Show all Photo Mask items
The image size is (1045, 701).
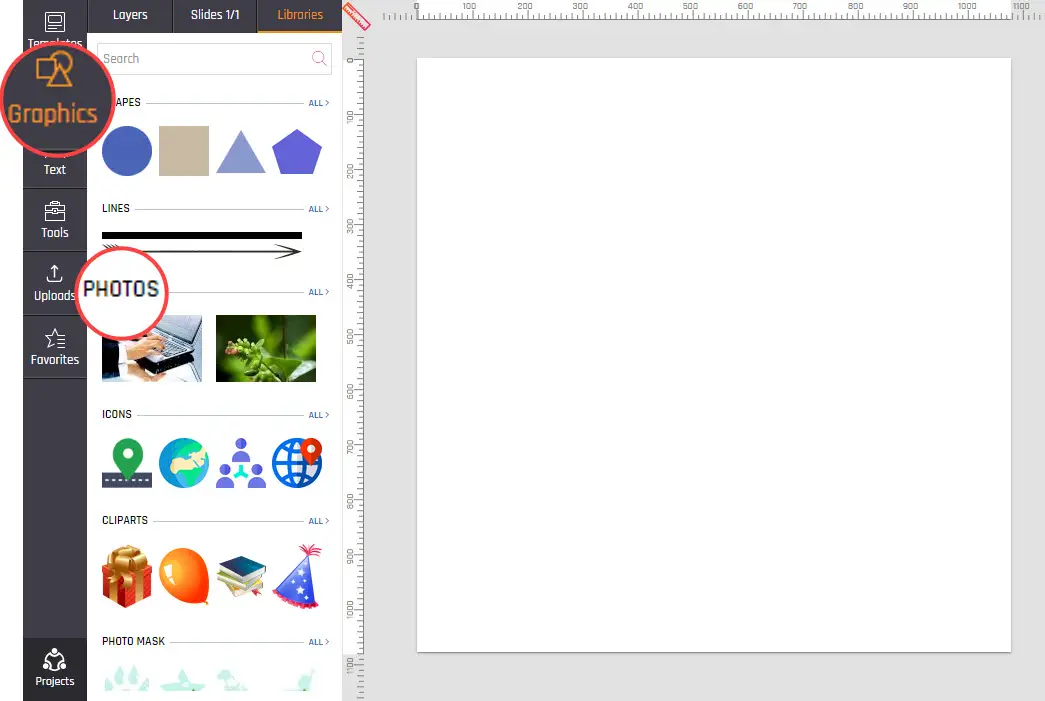tap(319, 642)
